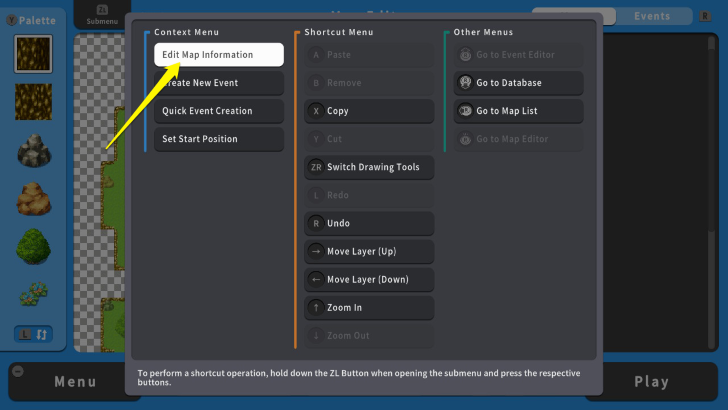The height and width of the screenshot is (410, 728).
Task: Select the gray rock tile in Palette
Action: [x=33, y=150]
